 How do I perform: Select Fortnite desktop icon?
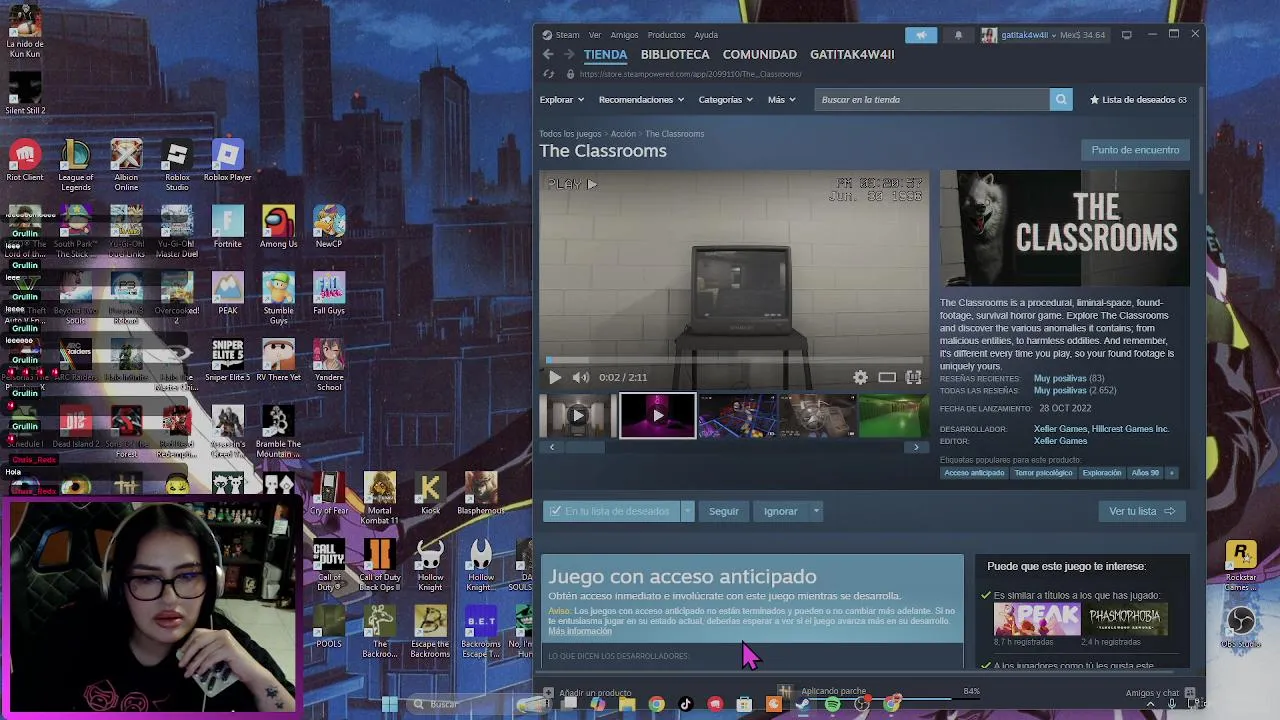coord(228,227)
